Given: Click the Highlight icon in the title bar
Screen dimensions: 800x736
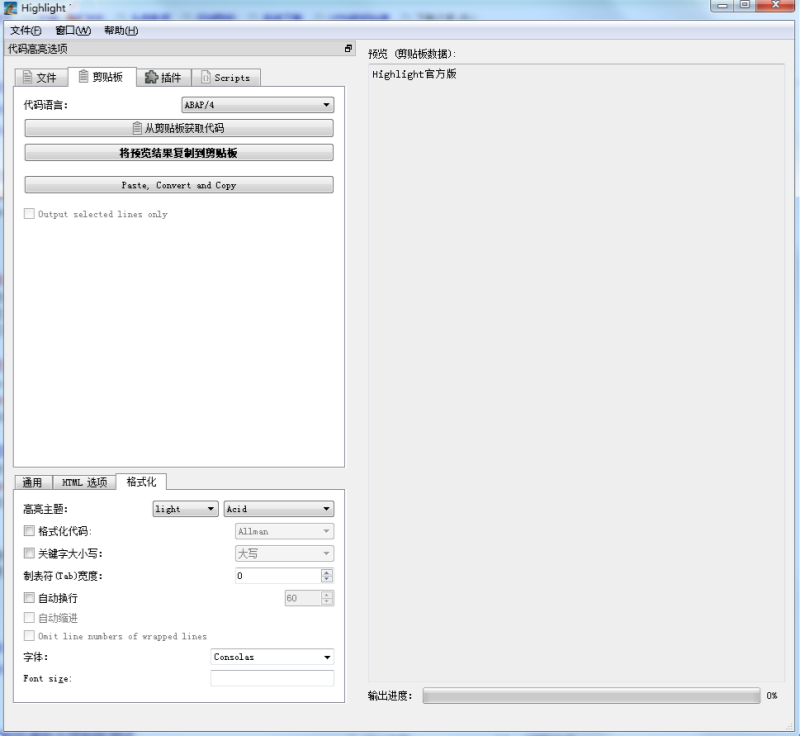Looking at the screenshot, I should coord(10,7).
